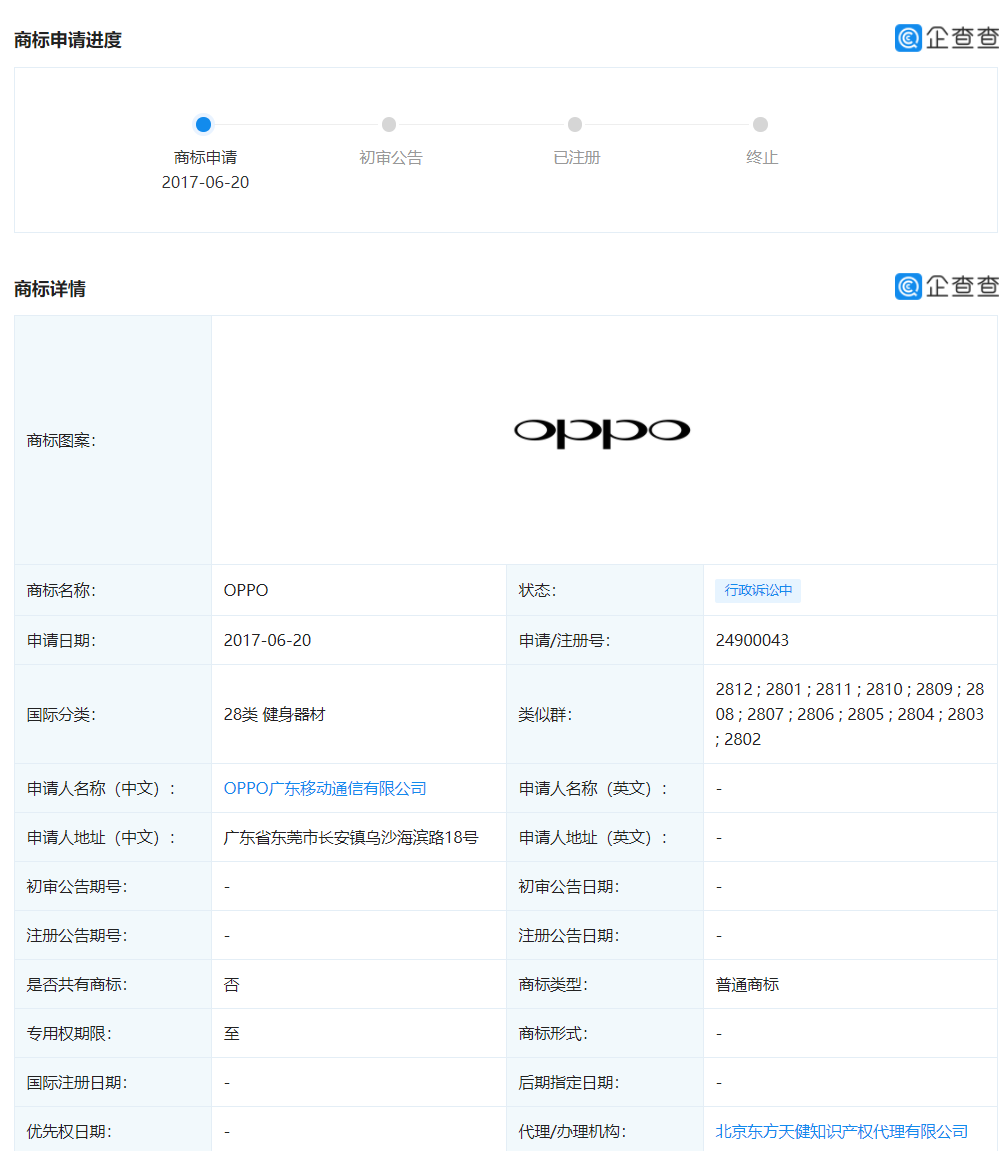Click the 初审公告 progress step dot
Viewport: 1005px width, 1151px height.
pos(389,124)
